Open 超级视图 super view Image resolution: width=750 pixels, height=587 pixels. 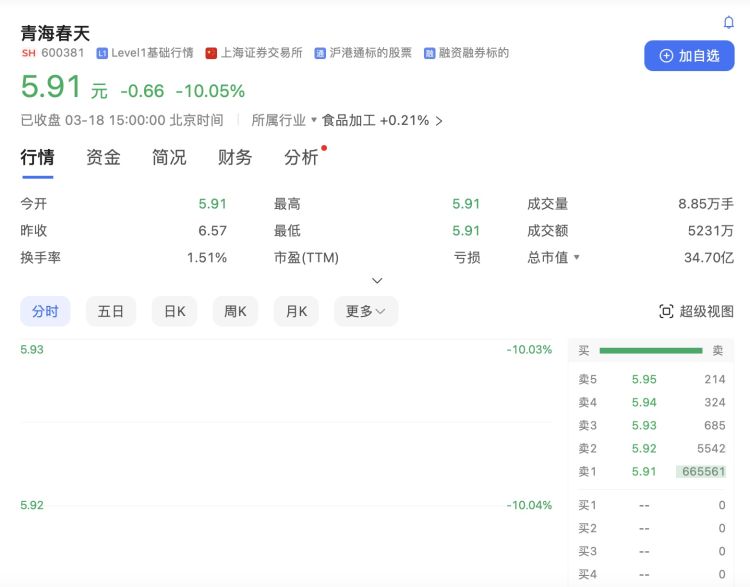(696, 311)
